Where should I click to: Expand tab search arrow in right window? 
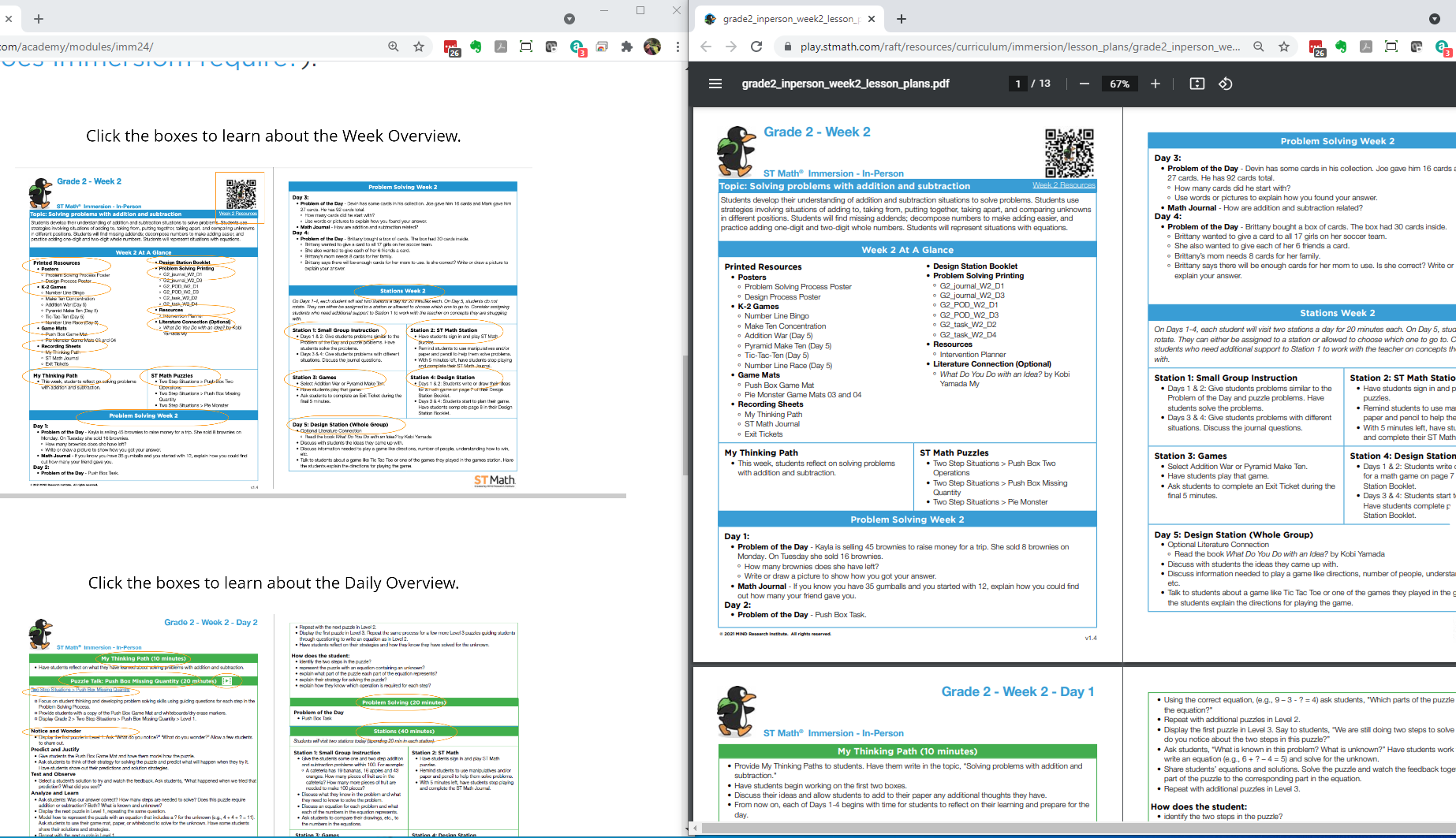tap(1434, 19)
